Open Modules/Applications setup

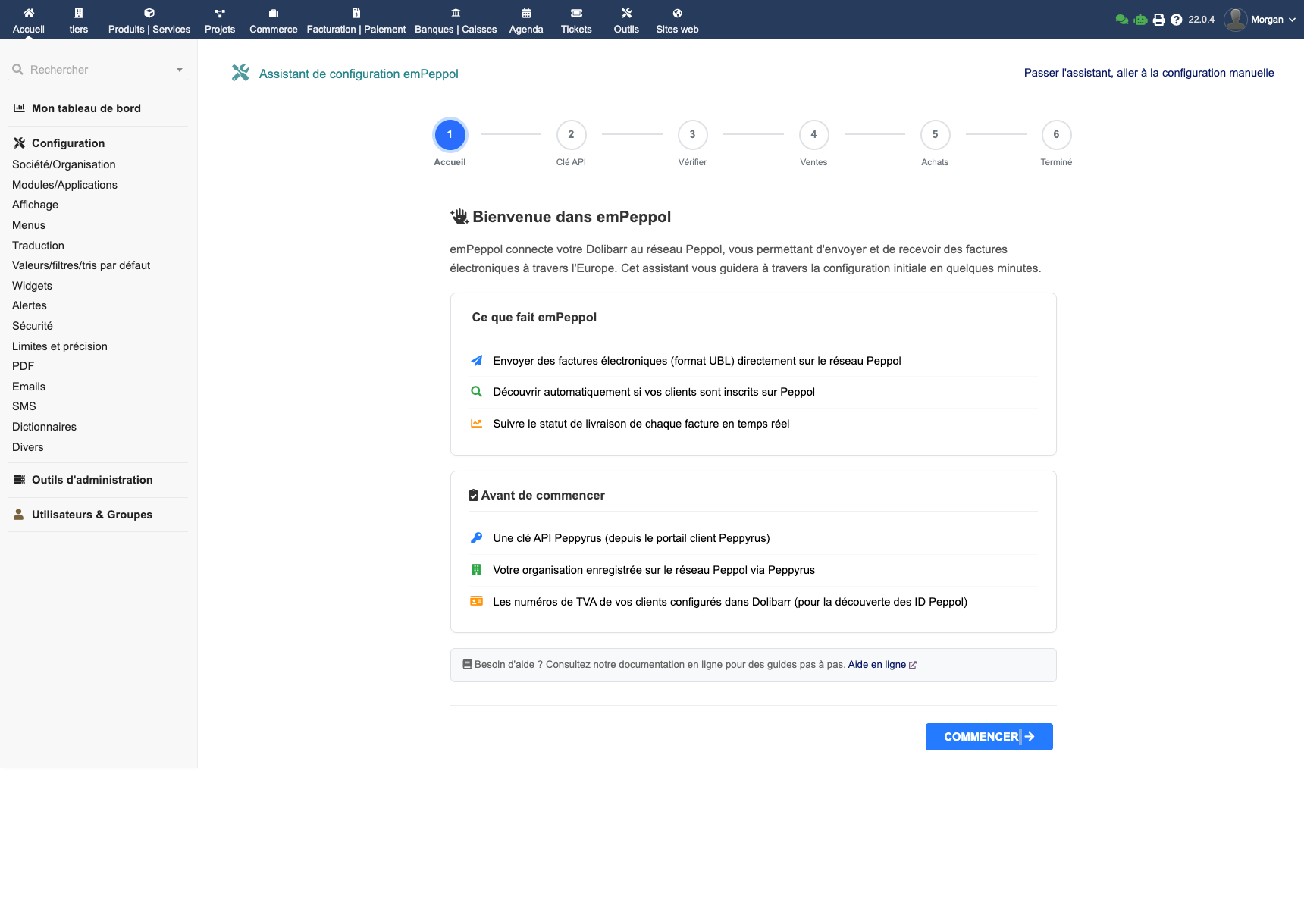coord(64,185)
